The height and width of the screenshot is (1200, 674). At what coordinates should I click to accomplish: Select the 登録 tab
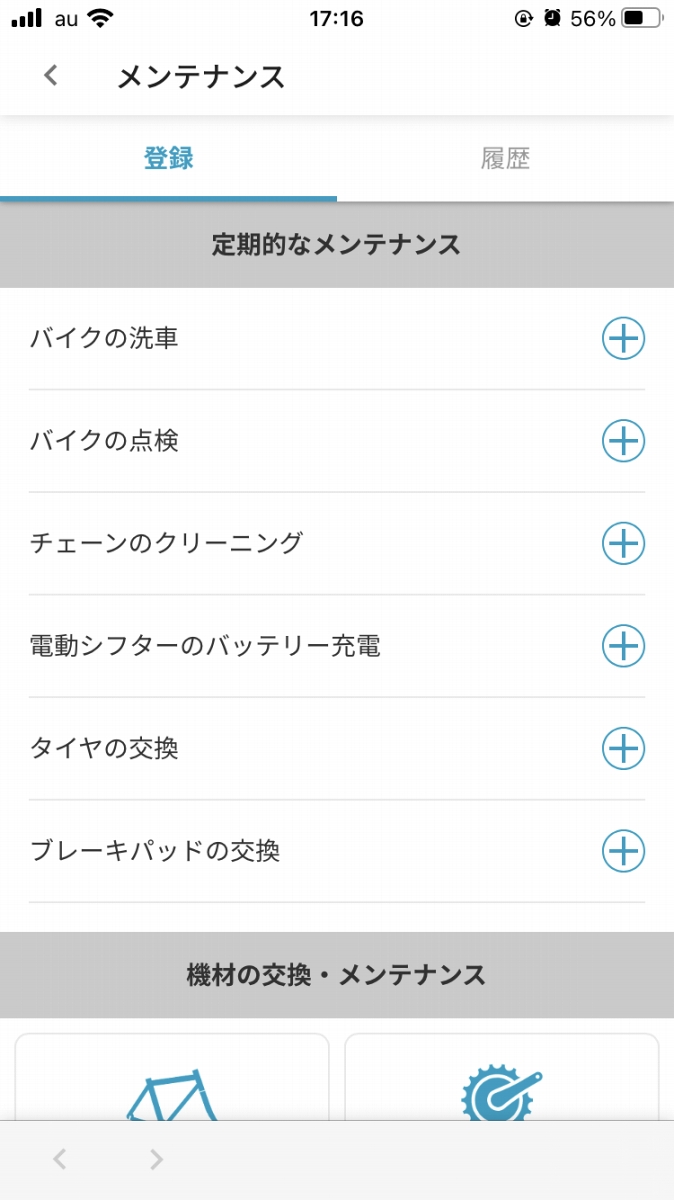[x=168, y=158]
